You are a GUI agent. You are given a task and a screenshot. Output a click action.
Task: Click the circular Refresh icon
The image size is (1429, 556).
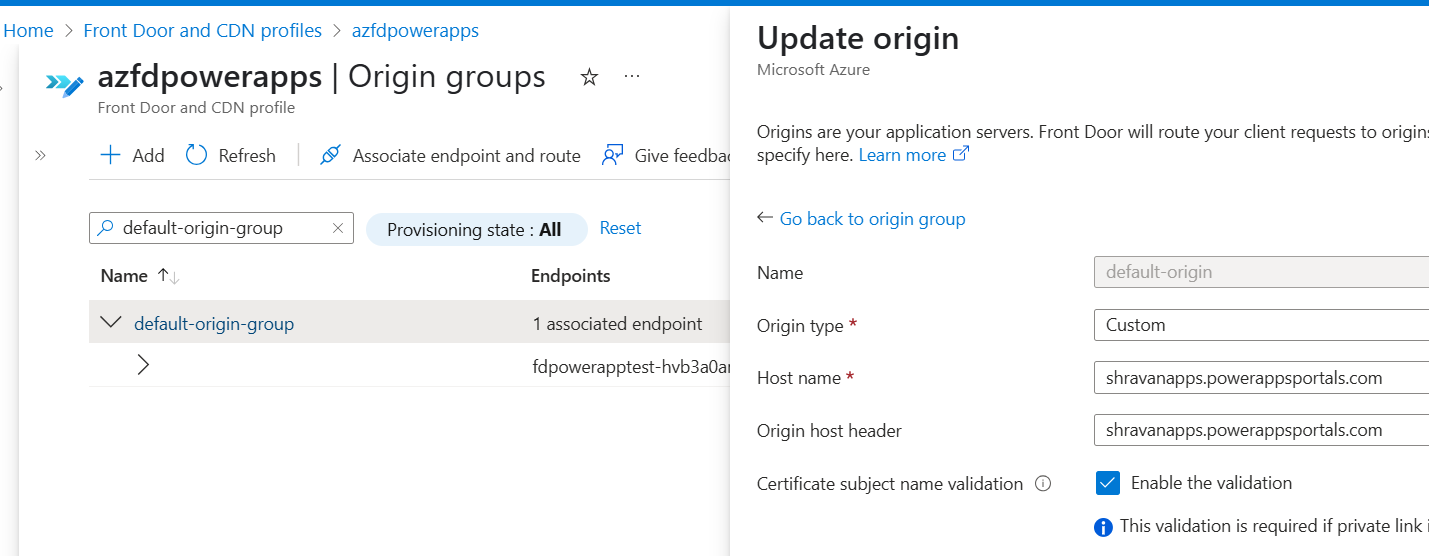click(197, 156)
